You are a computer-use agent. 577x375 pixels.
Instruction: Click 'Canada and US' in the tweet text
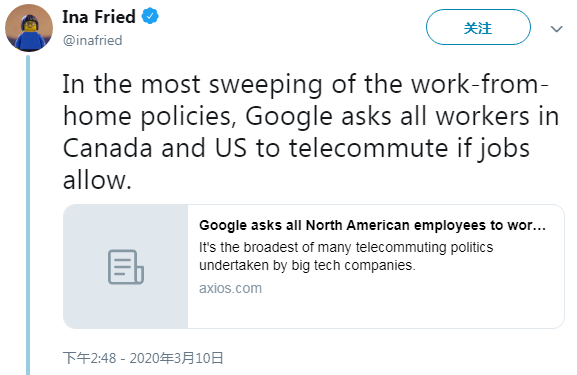click(155, 148)
